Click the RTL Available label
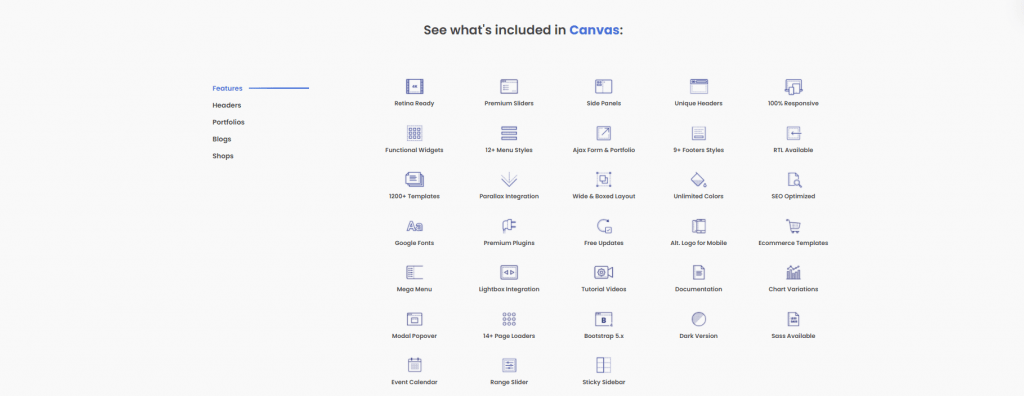Viewport: 1024px width, 396px height. click(793, 150)
